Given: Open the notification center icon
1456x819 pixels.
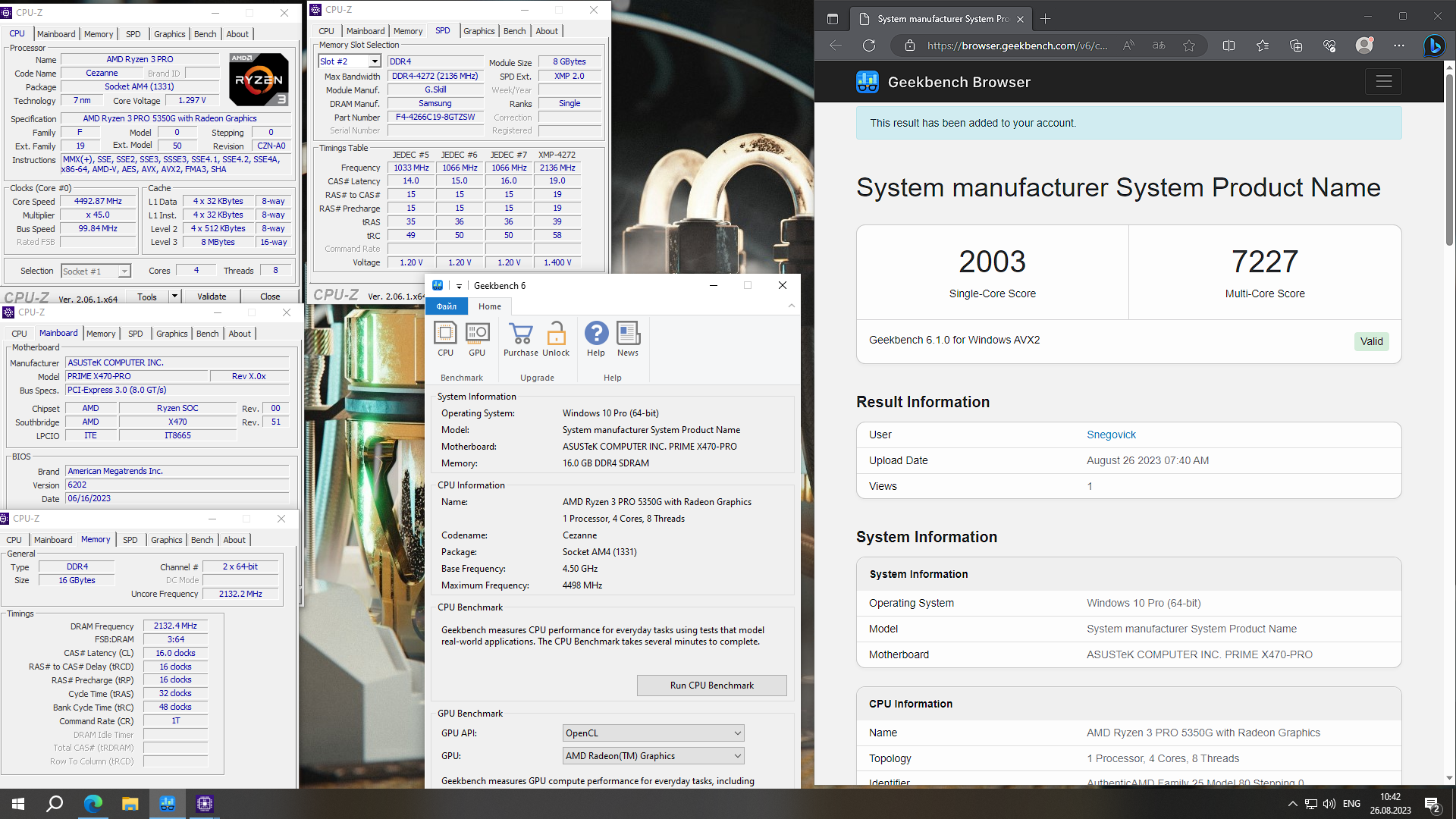Looking at the screenshot, I should [x=1432, y=804].
